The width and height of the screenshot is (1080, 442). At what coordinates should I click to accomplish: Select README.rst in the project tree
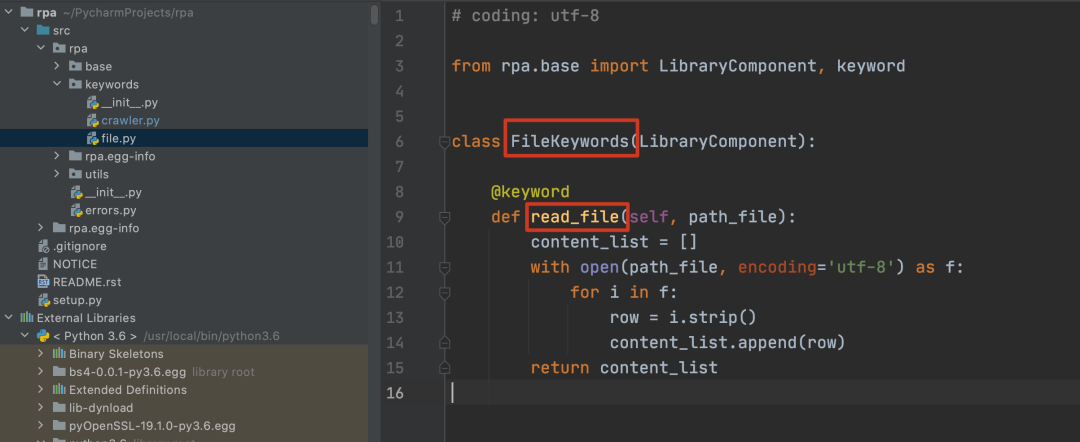(87, 282)
